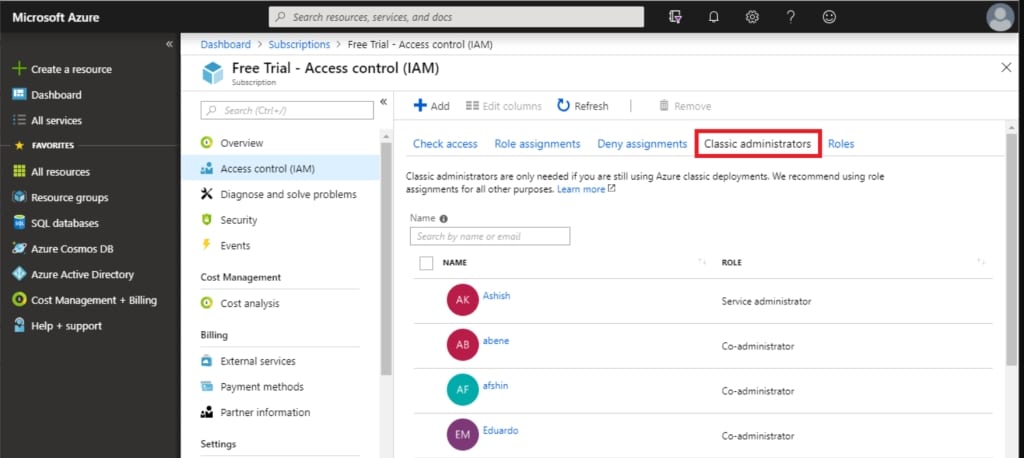Open the afshin user link
The image size is (1024, 458).
tap(495, 385)
